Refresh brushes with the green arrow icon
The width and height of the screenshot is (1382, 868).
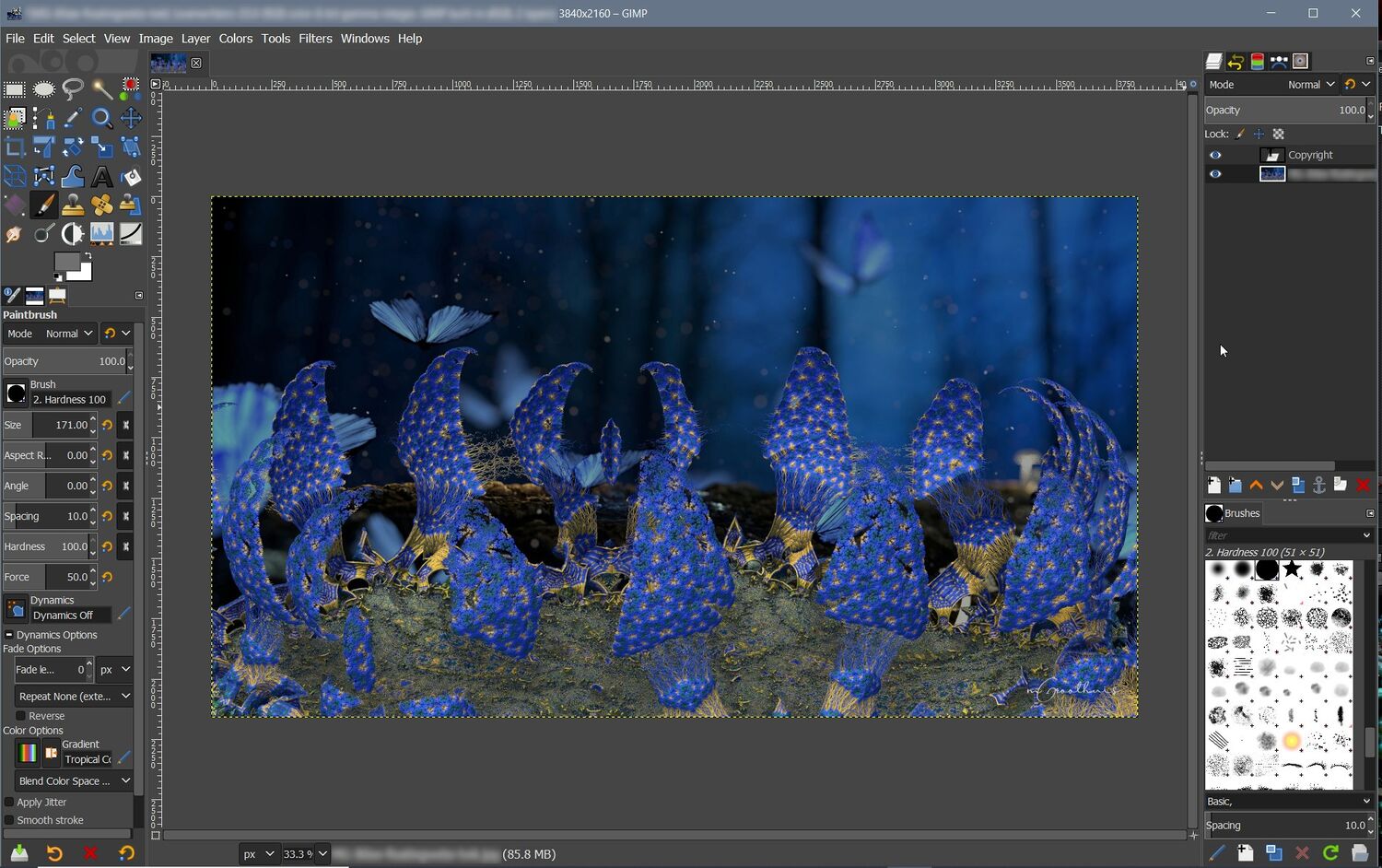[x=1330, y=853]
